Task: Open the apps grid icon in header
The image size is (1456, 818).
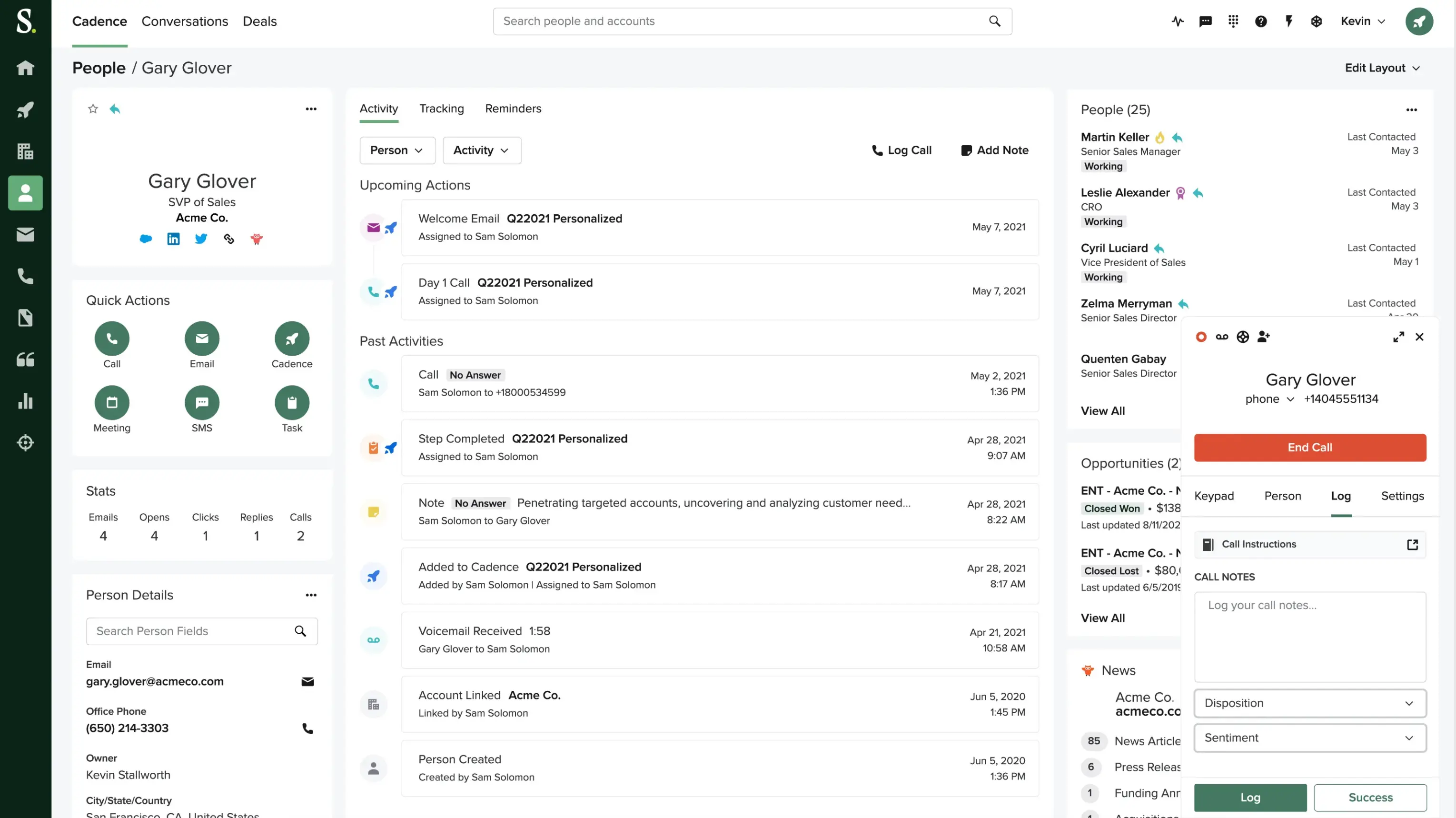Action: tap(1233, 21)
